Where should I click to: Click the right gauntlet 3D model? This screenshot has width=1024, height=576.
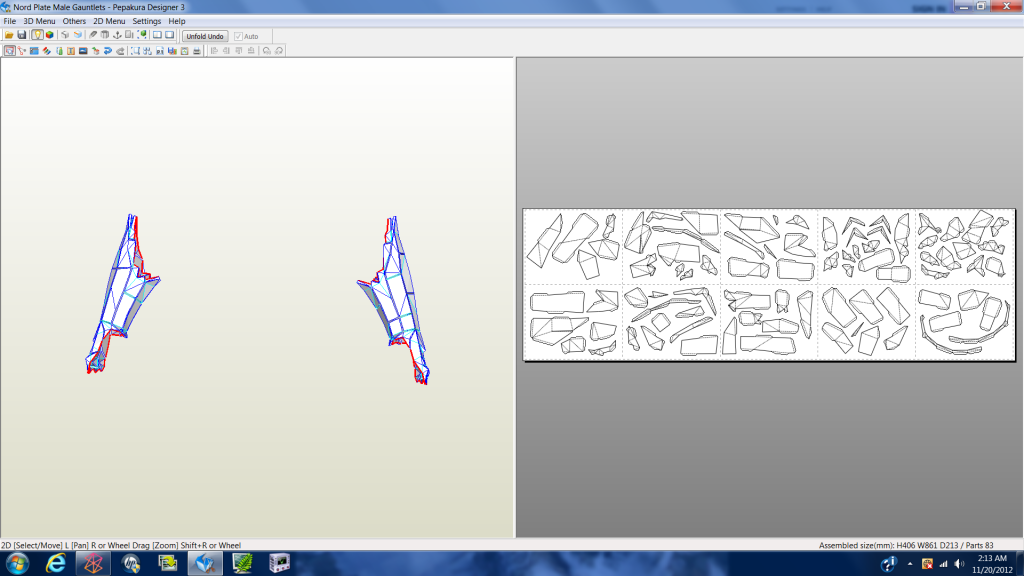click(x=394, y=299)
